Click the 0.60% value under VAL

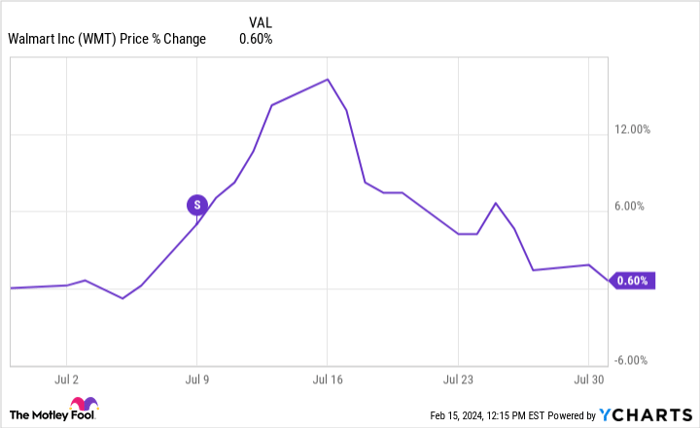pyautogui.click(x=255, y=39)
